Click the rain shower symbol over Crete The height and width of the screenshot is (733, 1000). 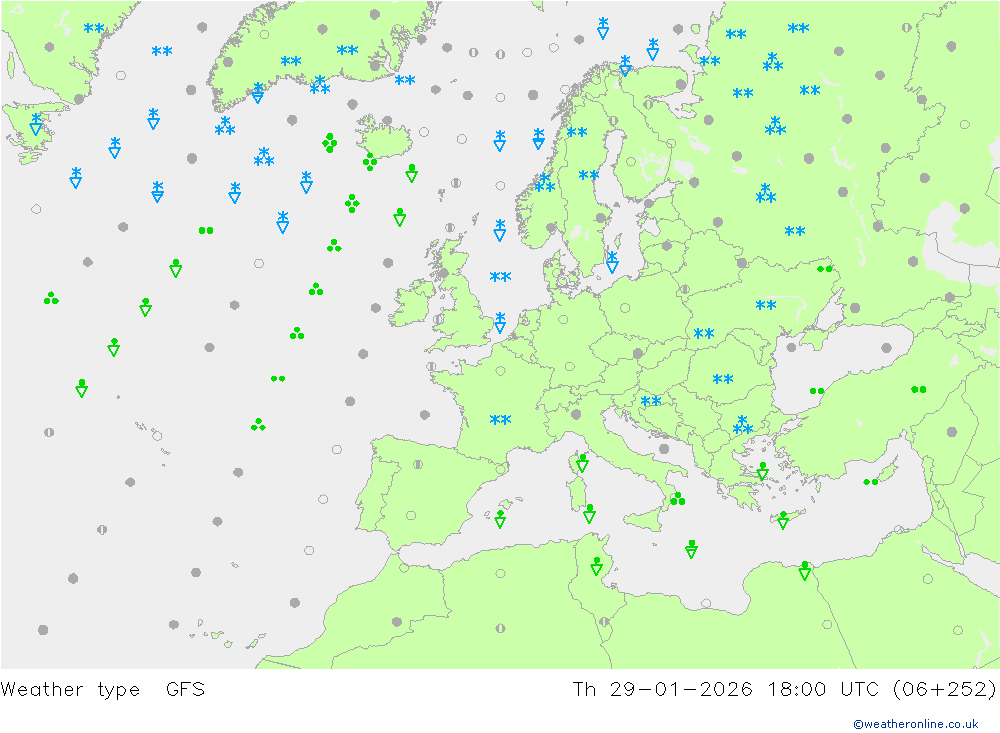783,520
